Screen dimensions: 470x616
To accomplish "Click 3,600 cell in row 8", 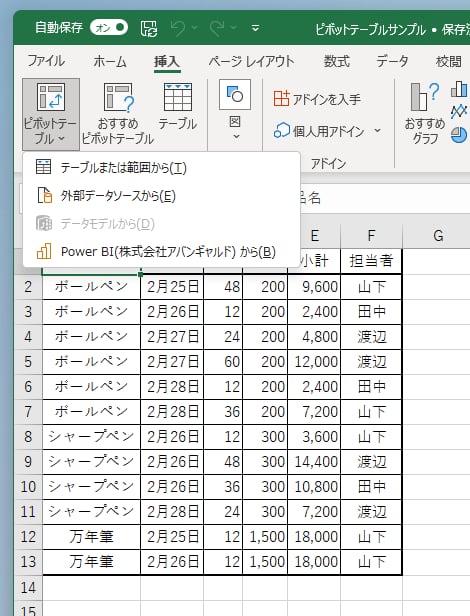I will click(314, 436).
